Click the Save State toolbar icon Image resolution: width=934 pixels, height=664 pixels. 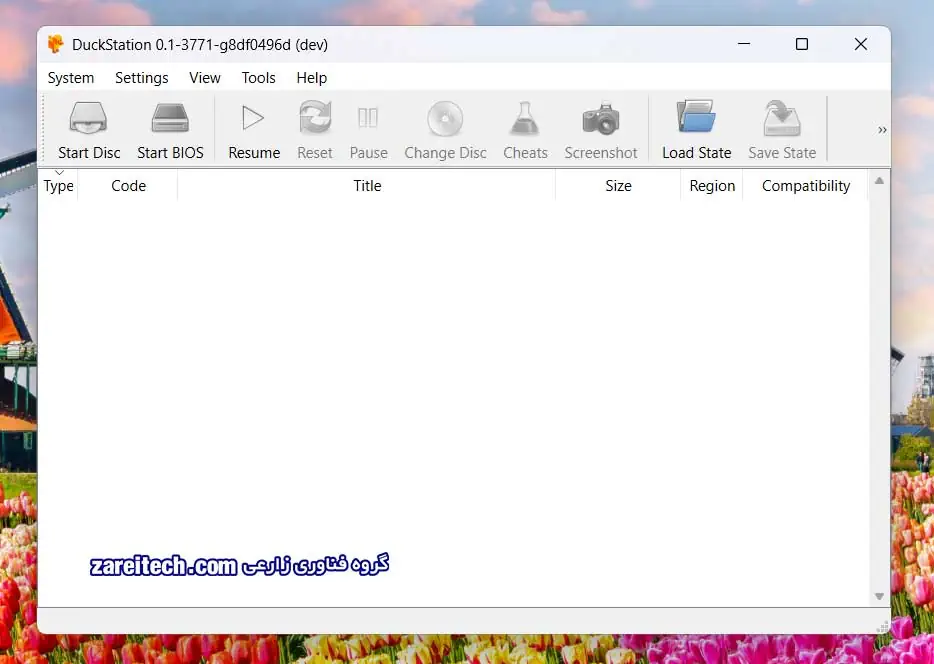(782, 120)
